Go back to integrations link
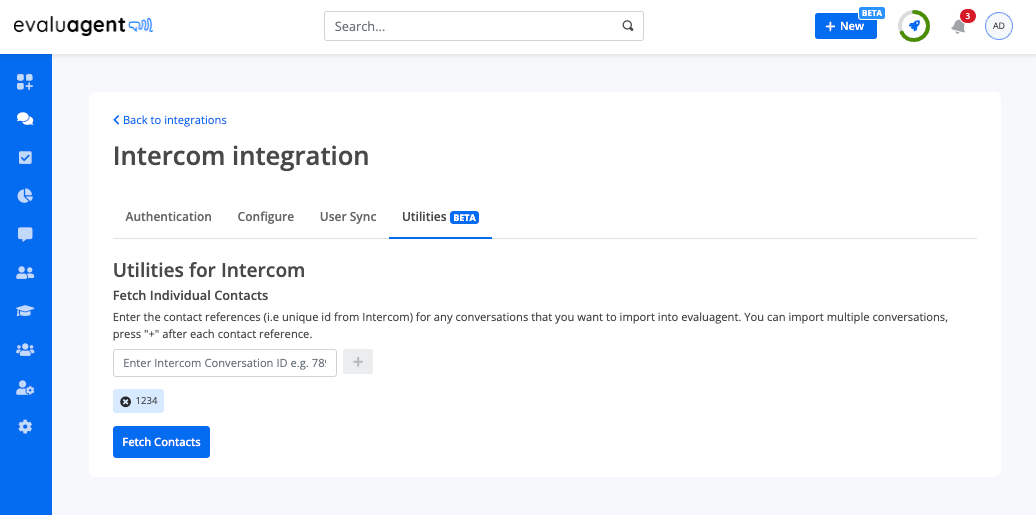The width and height of the screenshot is (1036, 515). pyautogui.click(x=170, y=120)
